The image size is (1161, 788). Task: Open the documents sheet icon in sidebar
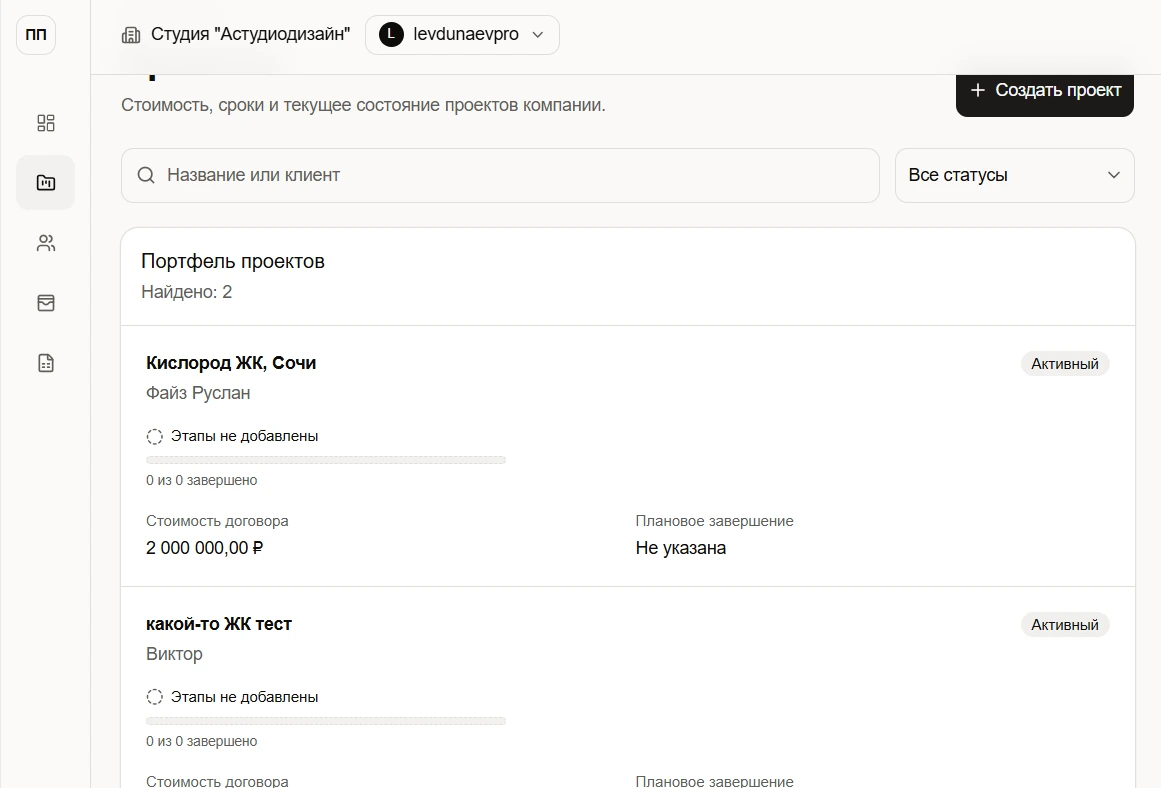point(46,363)
